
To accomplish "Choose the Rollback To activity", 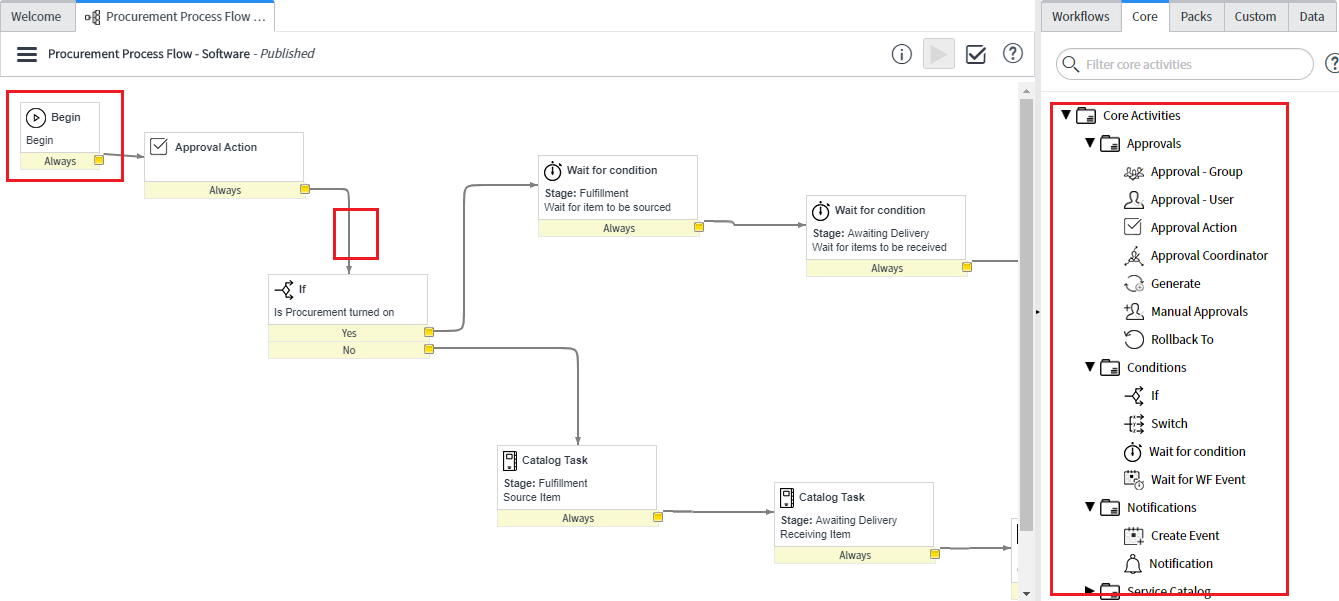I will pos(1181,340).
